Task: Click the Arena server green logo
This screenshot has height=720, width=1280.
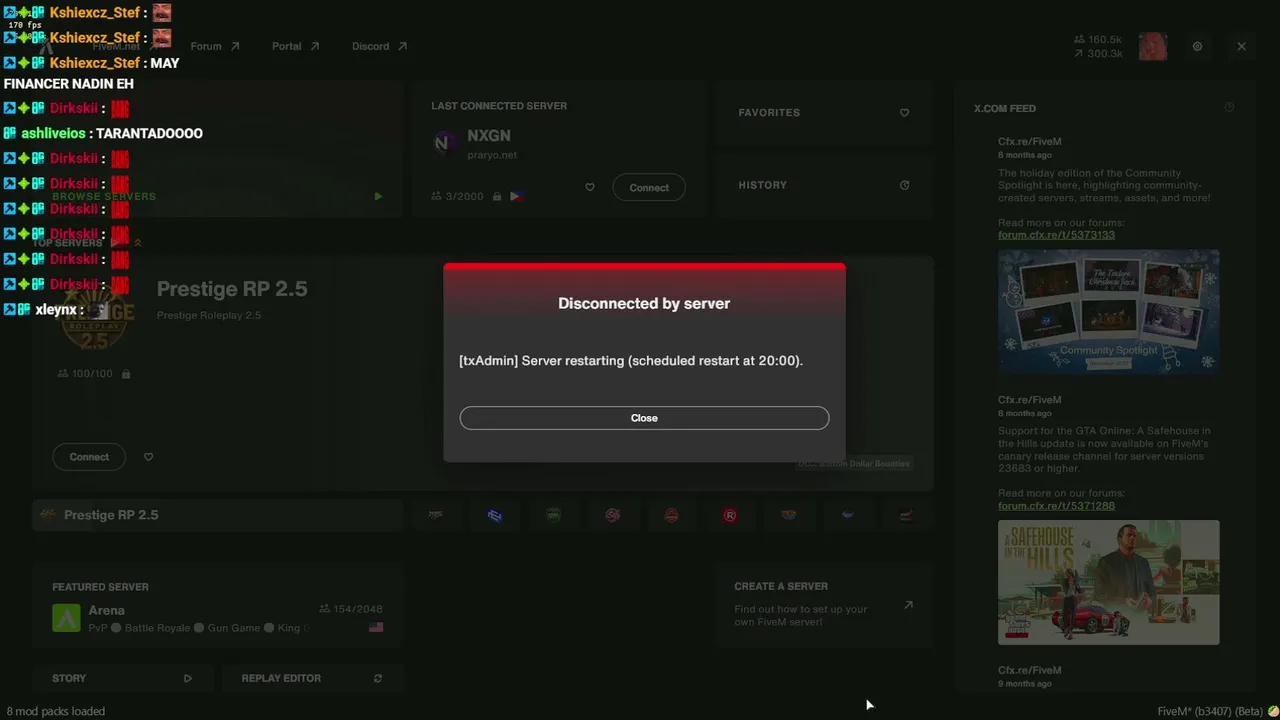Action: click(x=66, y=618)
